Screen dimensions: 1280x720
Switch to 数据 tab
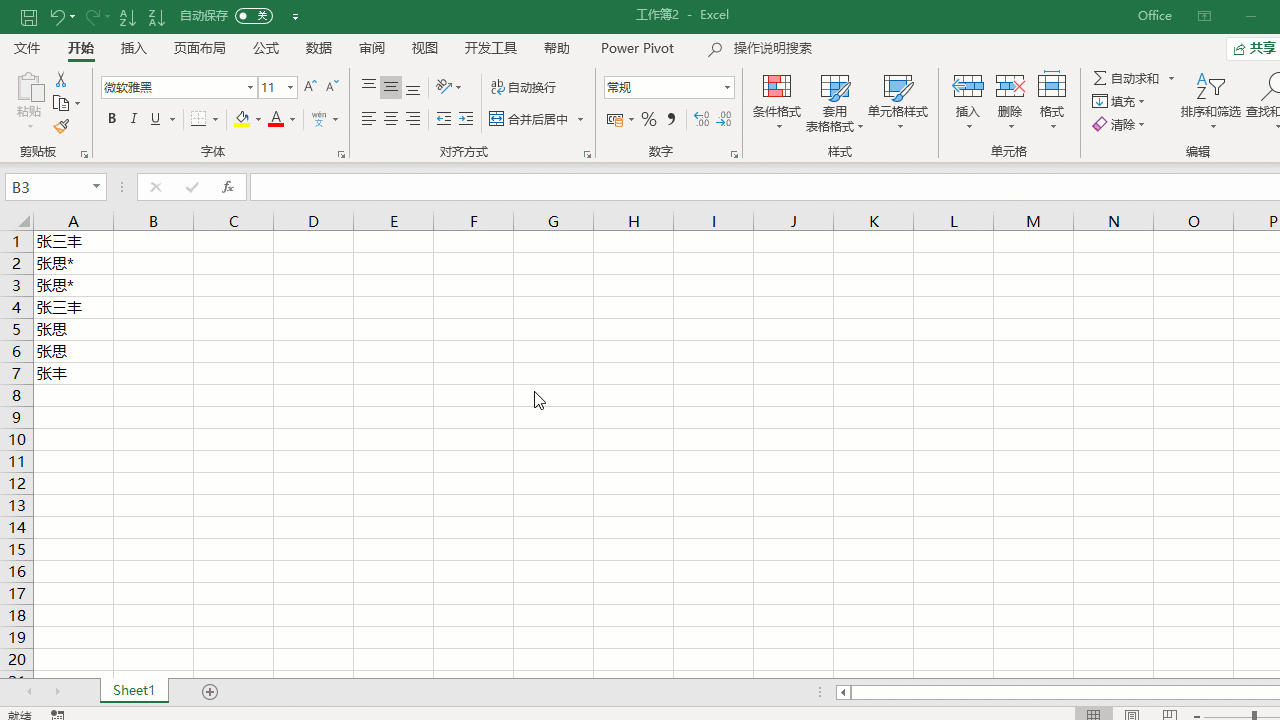pyautogui.click(x=319, y=48)
